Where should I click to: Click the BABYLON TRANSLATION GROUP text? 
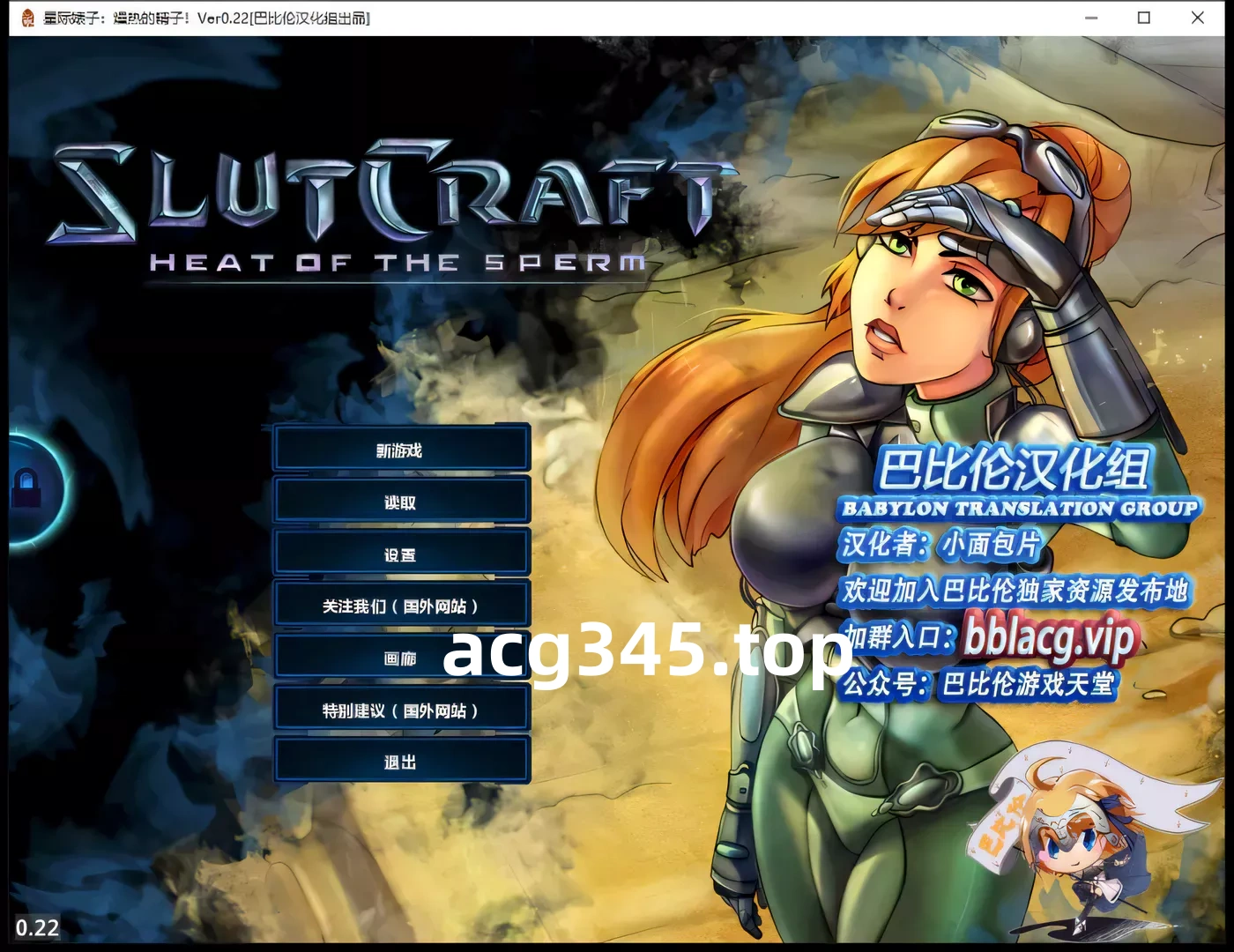(x=1019, y=509)
